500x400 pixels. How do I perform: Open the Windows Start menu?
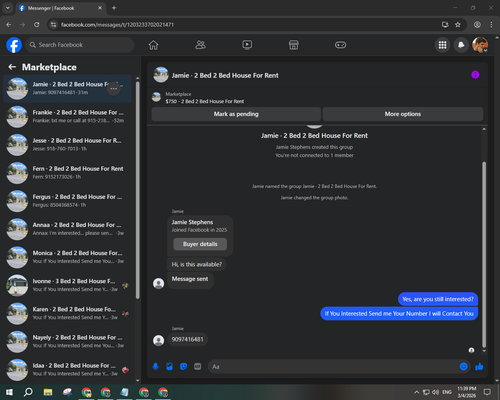click(x=9, y=392)
